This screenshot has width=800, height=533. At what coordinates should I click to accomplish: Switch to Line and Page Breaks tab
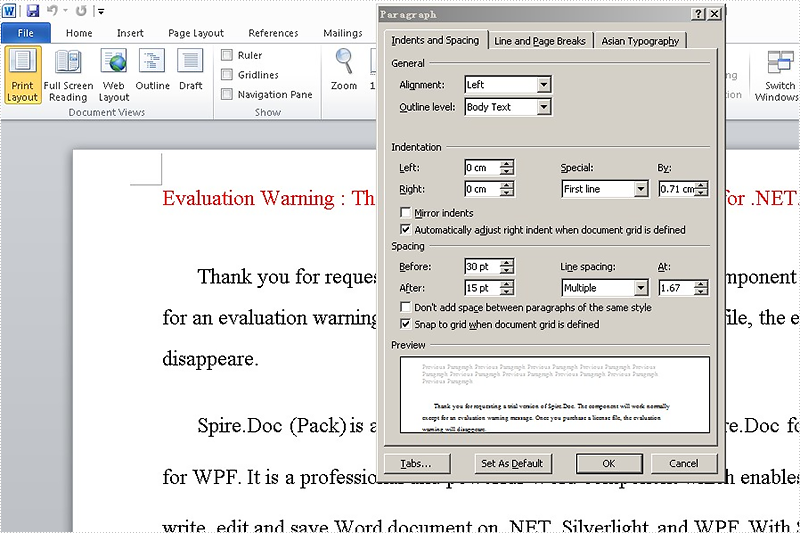point(540,41)
